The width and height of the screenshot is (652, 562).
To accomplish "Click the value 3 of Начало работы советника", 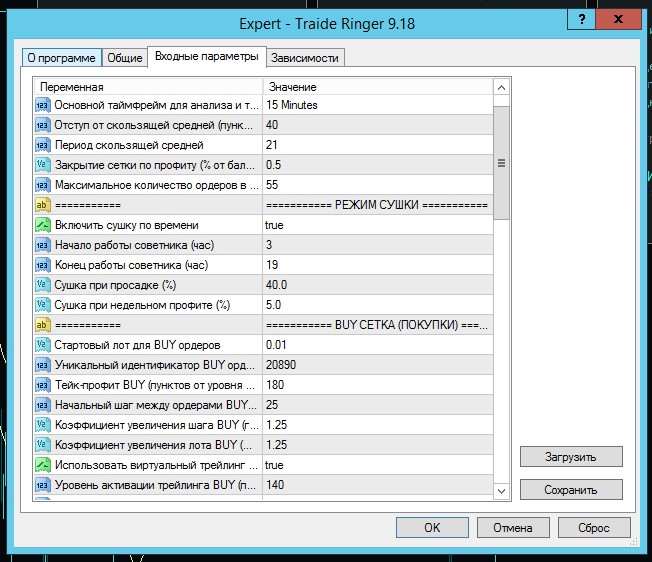I will point(269,245).
